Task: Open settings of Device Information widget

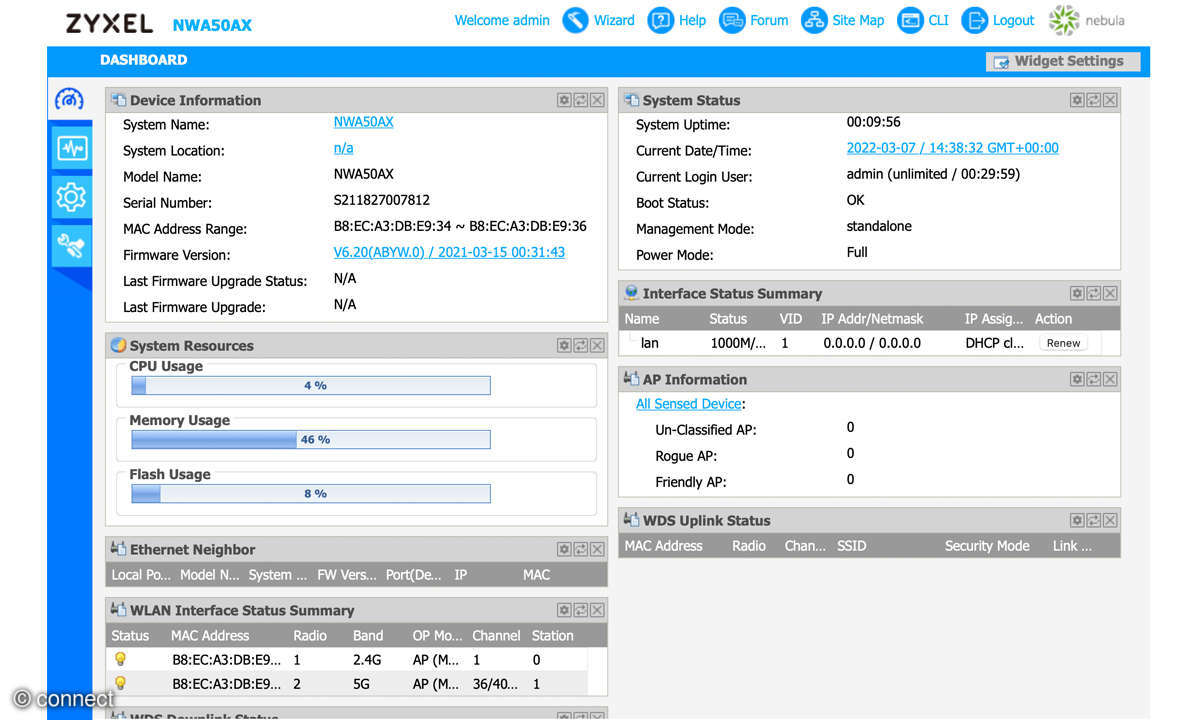Action: (x=564, y=100)
